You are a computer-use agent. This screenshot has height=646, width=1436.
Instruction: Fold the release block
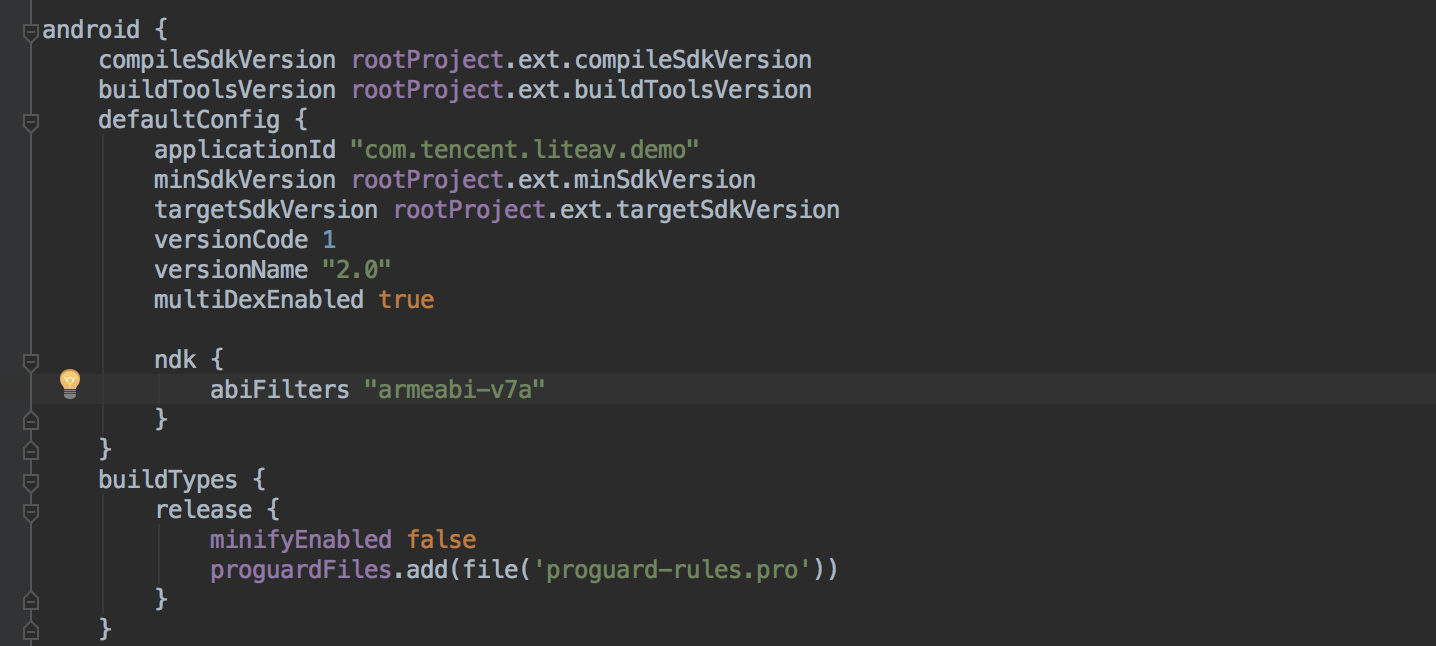(31, 511)
